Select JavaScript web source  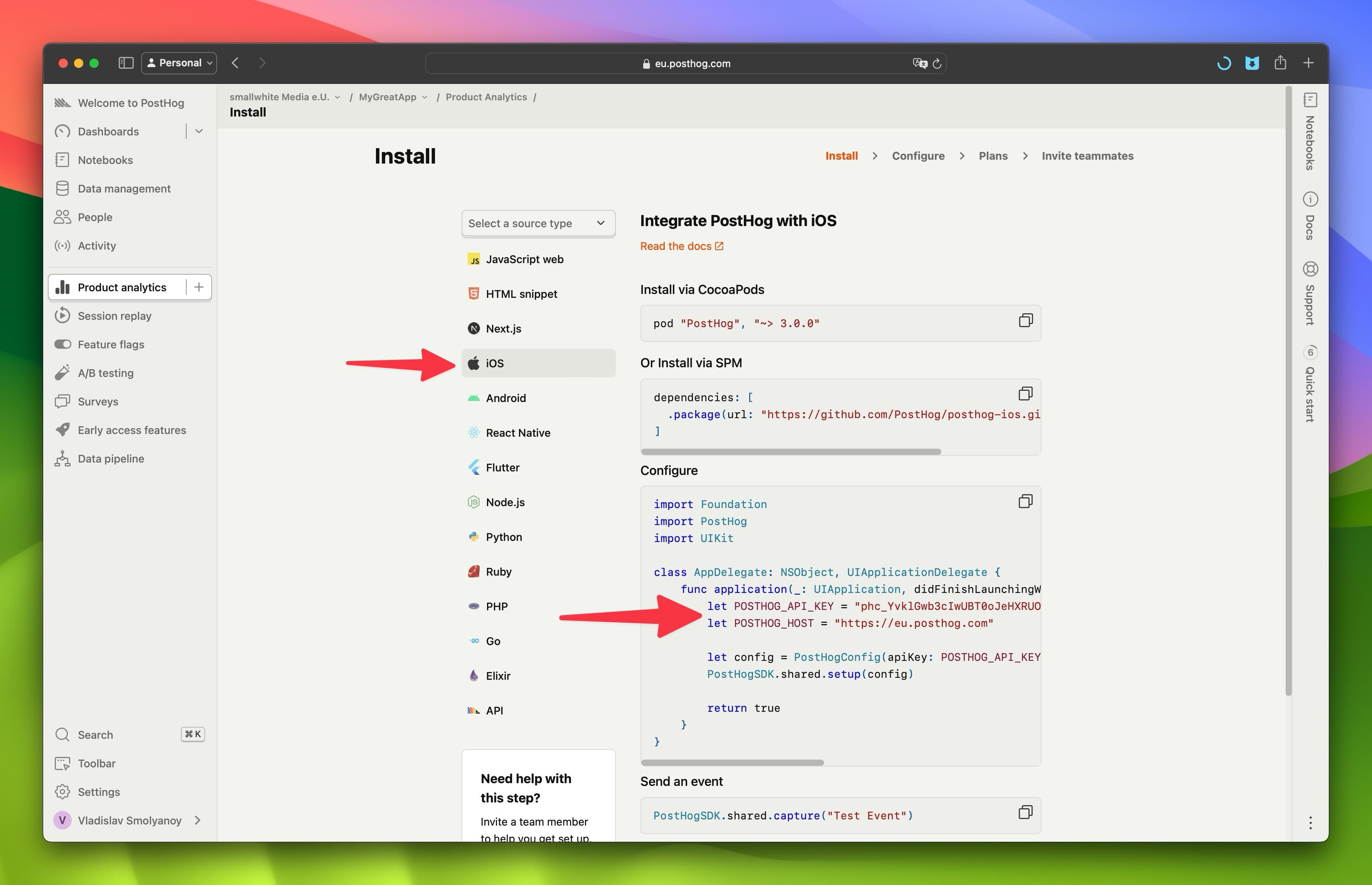pyautogui.click(x=538, y=259)
